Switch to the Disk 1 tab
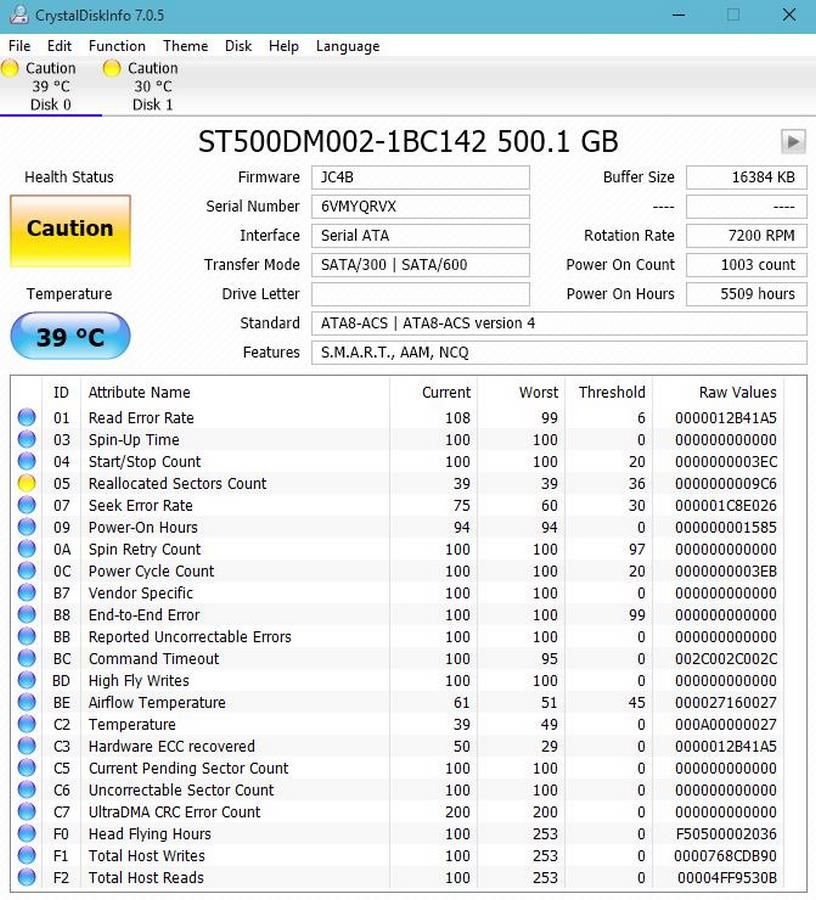The width and height of the screenshot is (816, 900). [x=153, y=86]
